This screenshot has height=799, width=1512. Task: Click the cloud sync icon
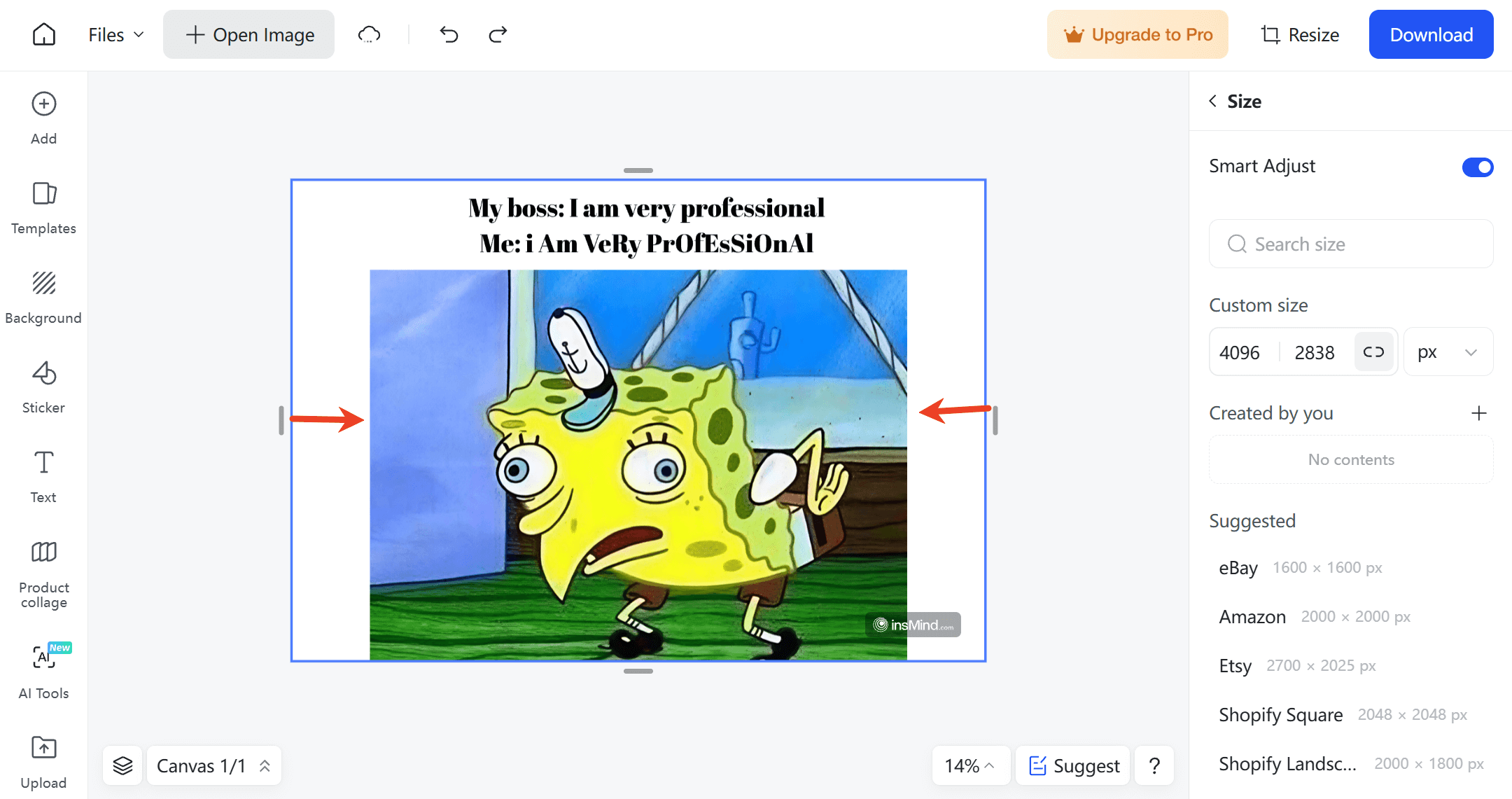click(x=369, y=34)
